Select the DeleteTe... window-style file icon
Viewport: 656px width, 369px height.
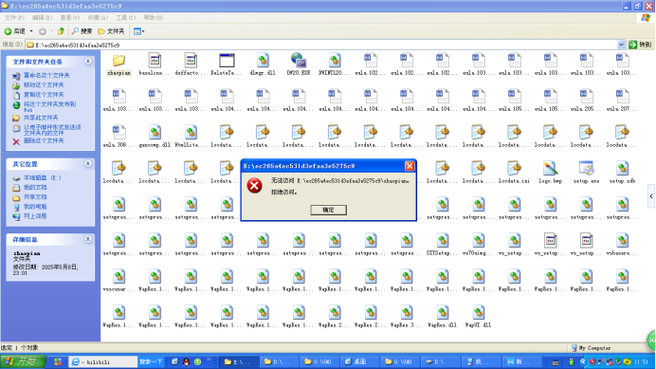[227, 61]
